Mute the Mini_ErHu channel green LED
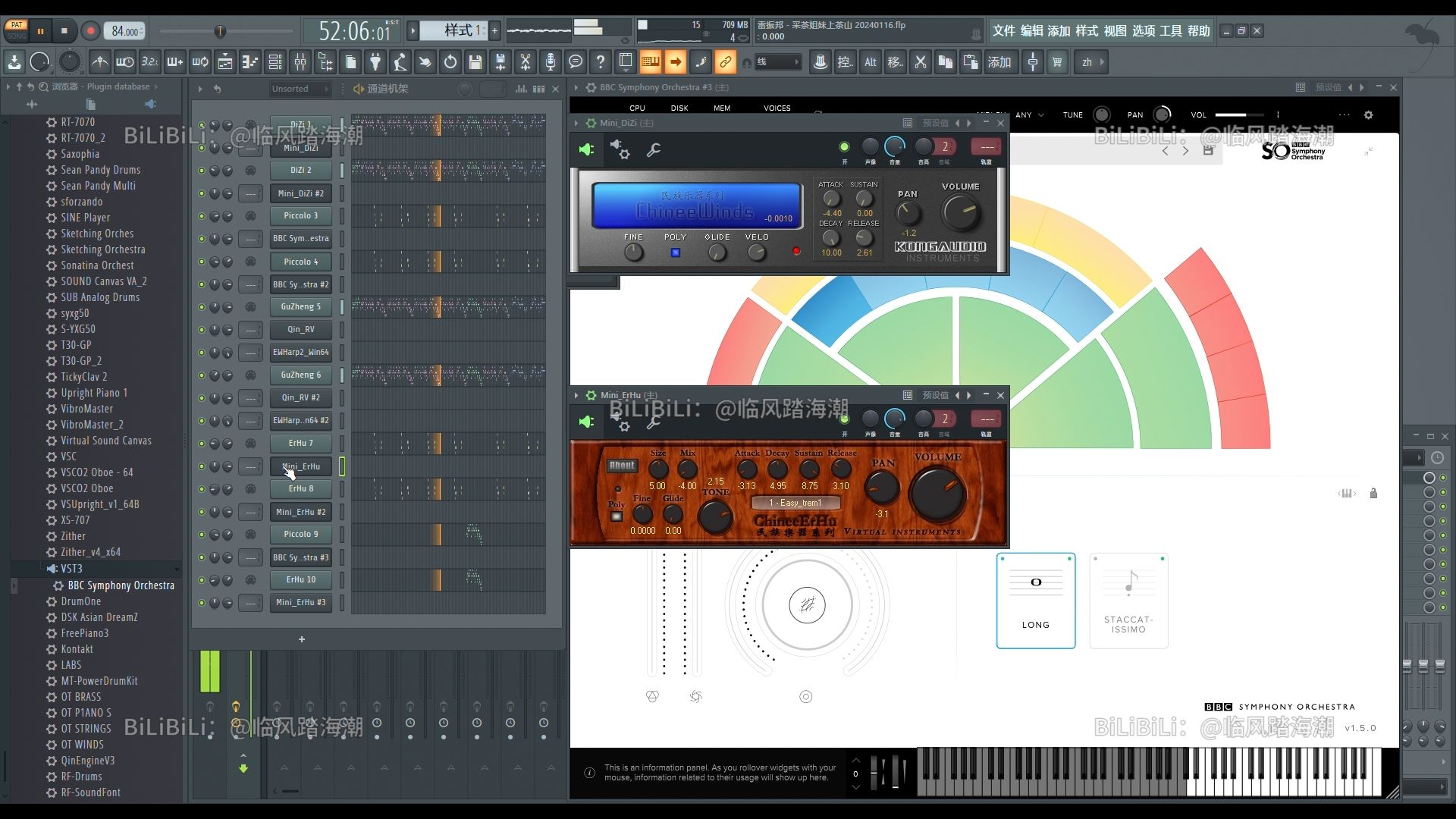Image resolution: width=1456 pixels, height=819 pixels. pos(201,466)
